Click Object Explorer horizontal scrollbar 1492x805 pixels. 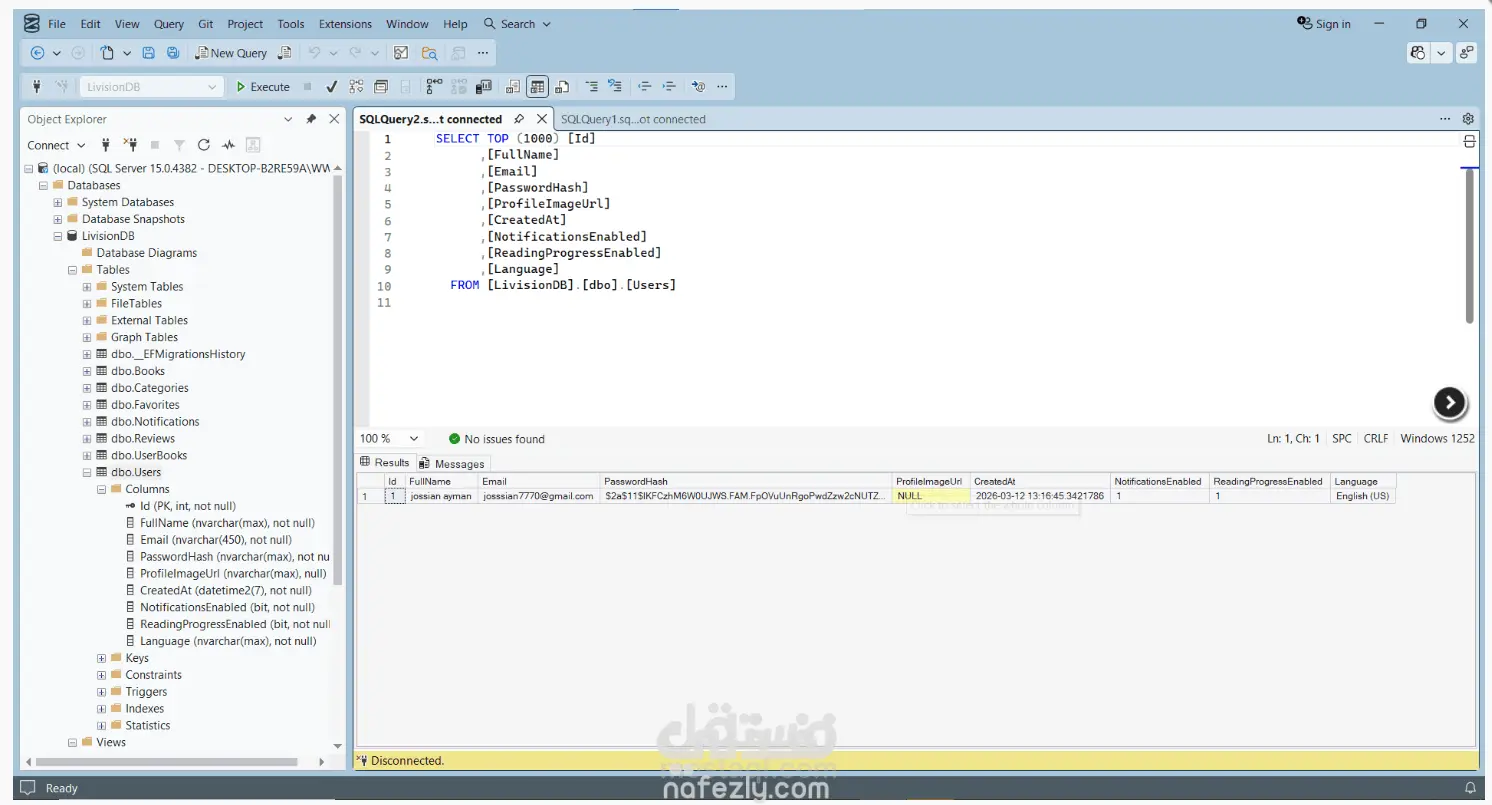pos(165,761)
